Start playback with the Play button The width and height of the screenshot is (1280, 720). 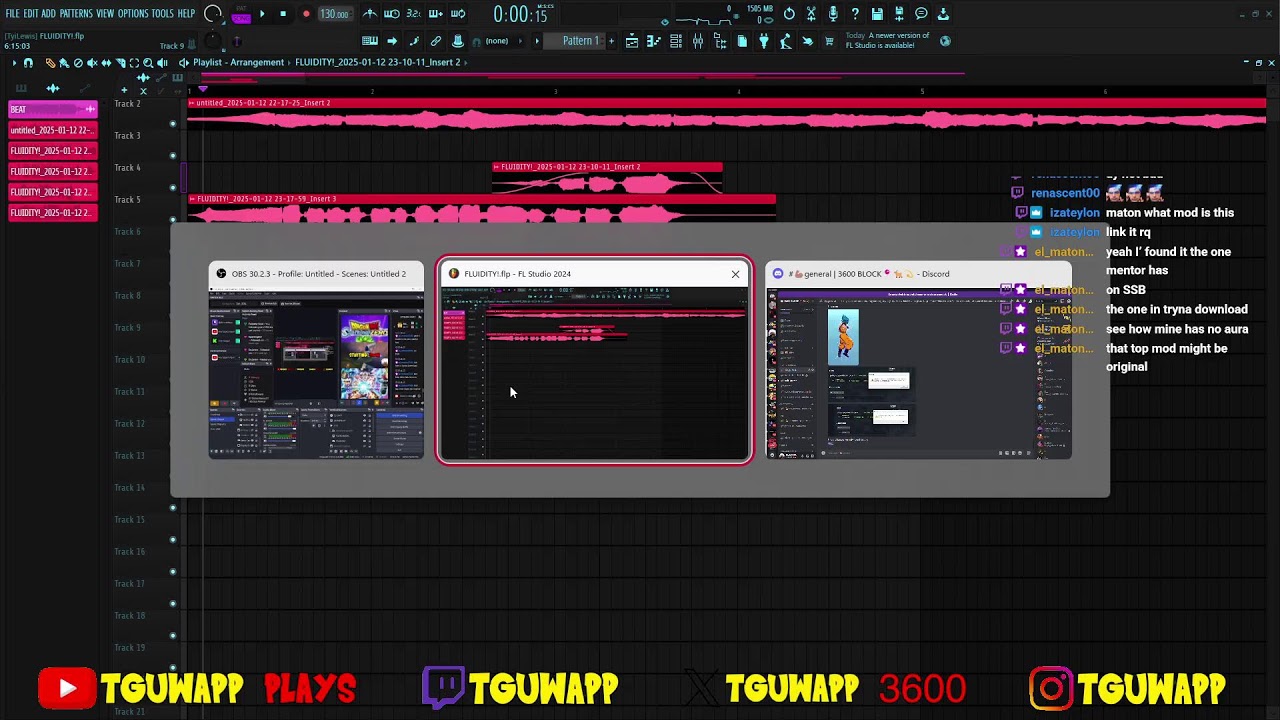[x=262, y=14]
